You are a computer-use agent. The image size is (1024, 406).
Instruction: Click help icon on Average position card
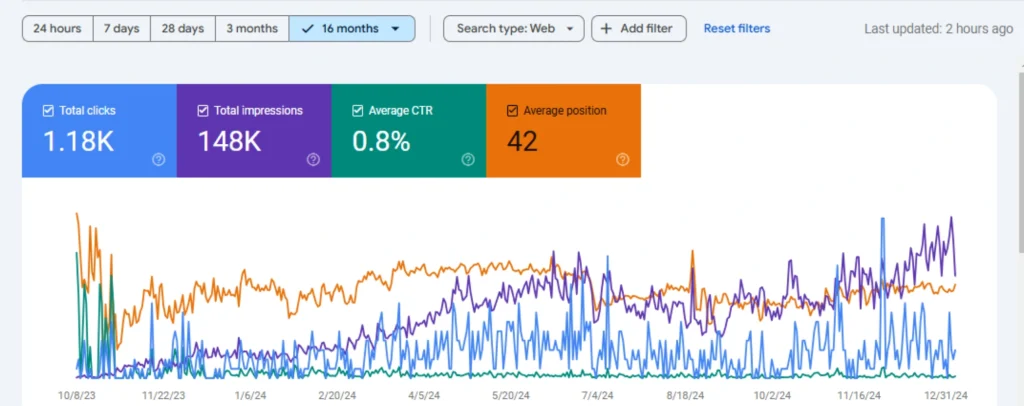tap(623, 159)
